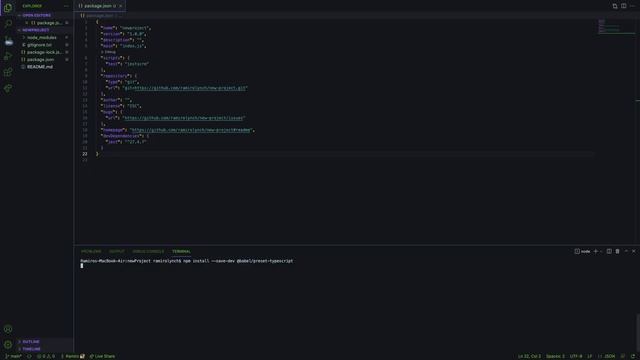
Task: Collapse the Open Editors section
Action: coord(37,16)
